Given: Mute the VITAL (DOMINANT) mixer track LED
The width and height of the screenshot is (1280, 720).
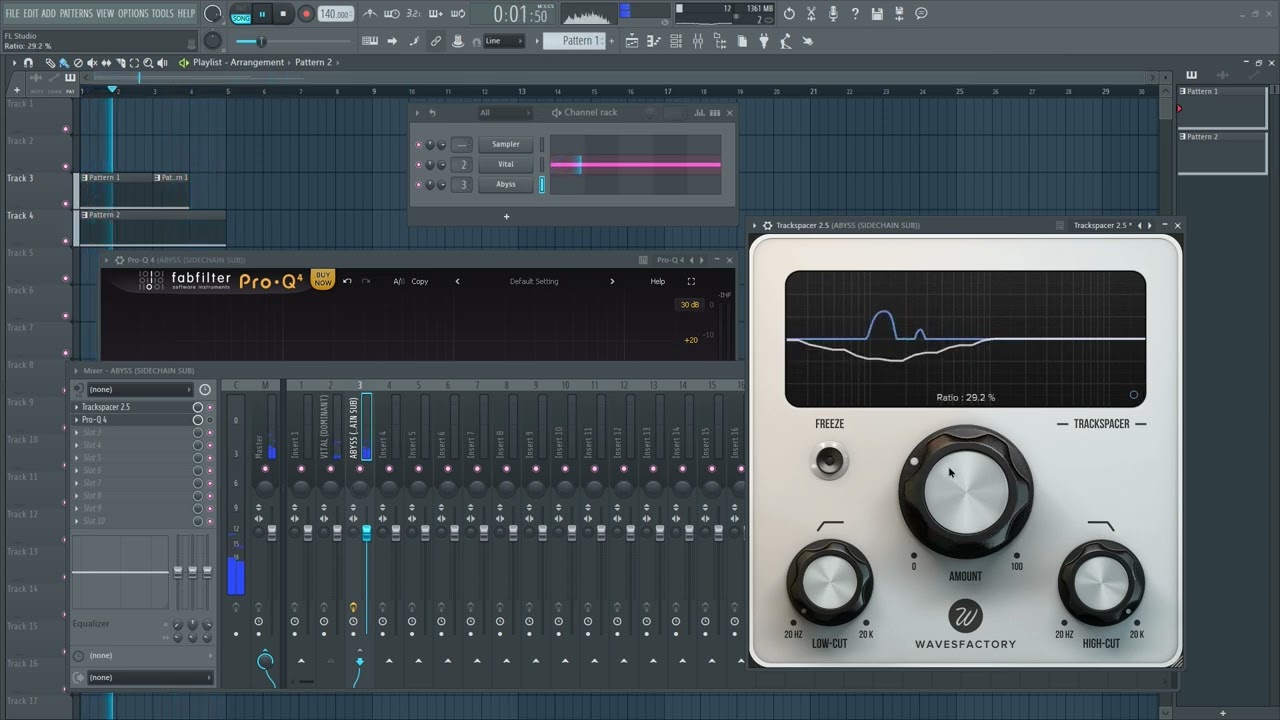Looking at the screenshot, I should point(330,468).
